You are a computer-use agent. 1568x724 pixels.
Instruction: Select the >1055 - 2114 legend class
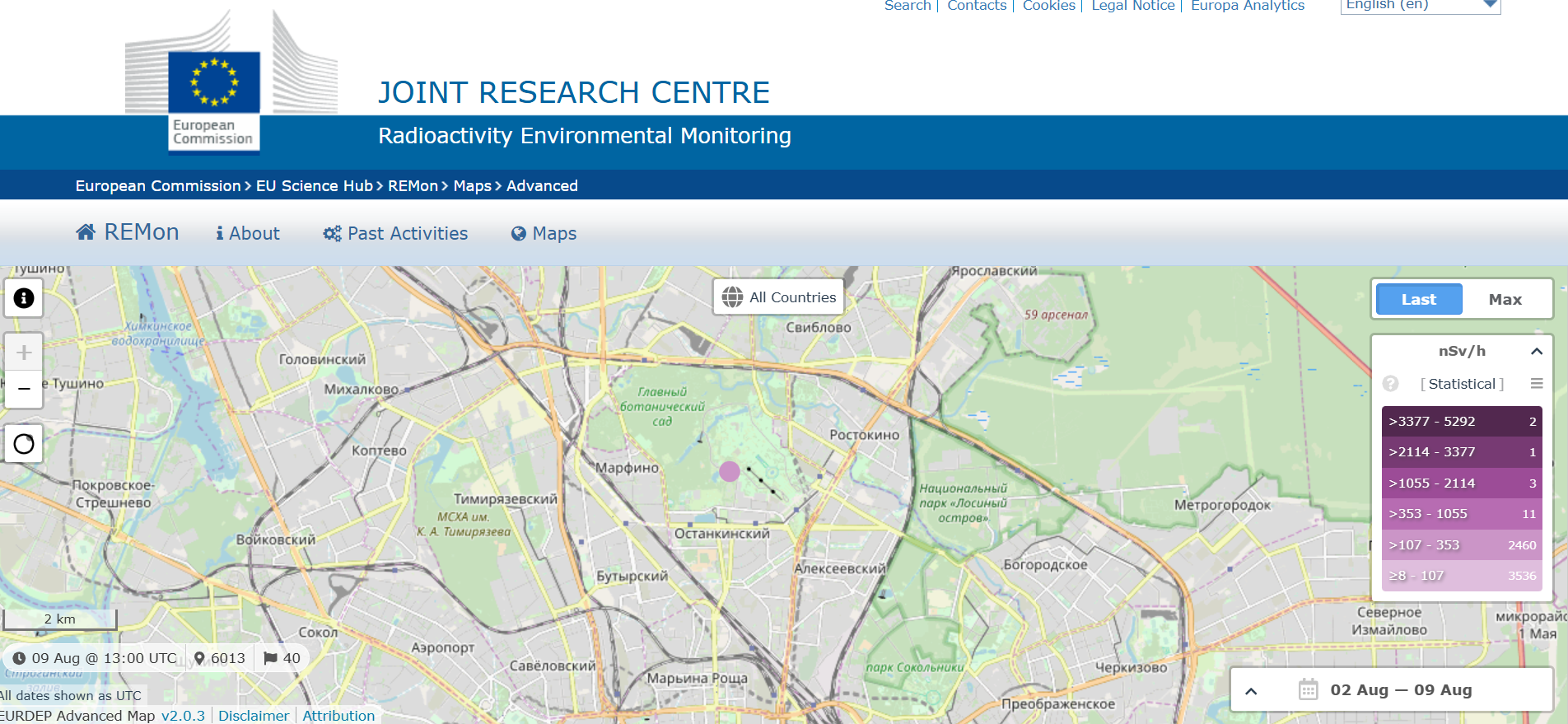tap(1462, 483)
